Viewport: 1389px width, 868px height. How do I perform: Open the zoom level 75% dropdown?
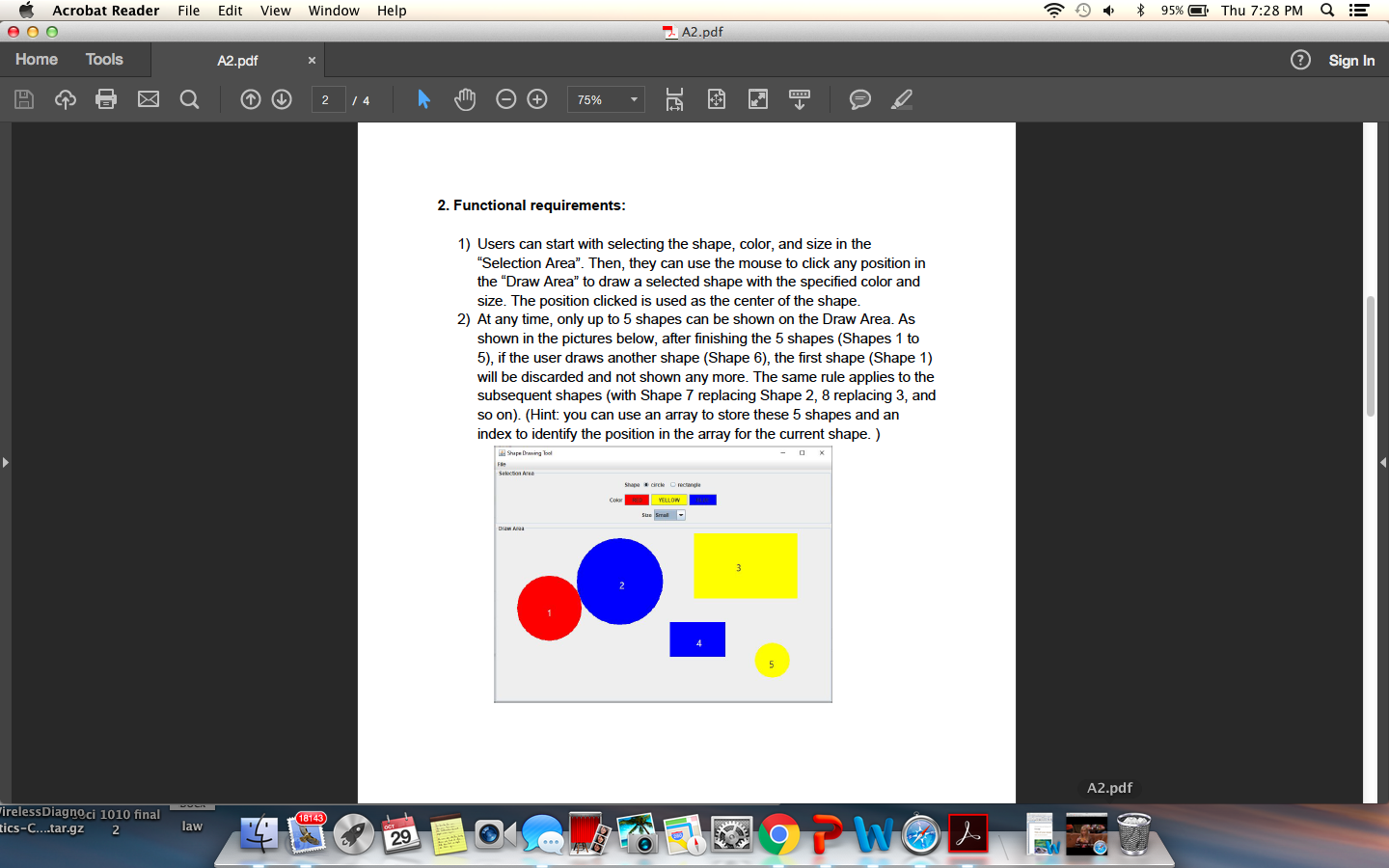click(x=607, y=99)
